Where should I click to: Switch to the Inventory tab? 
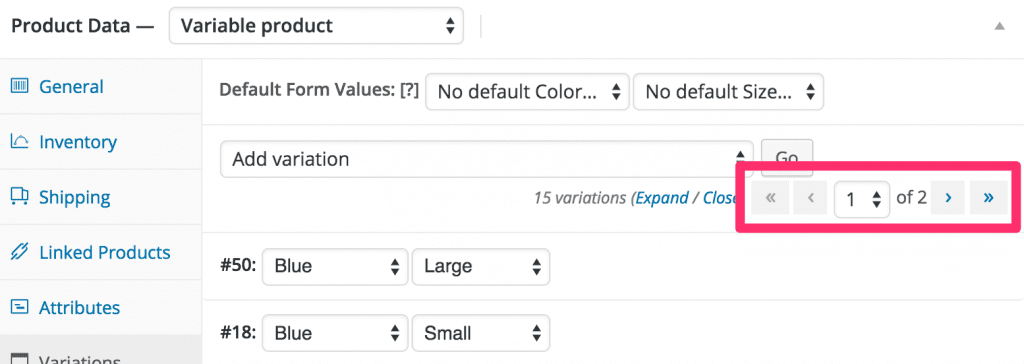coord(77,142)
